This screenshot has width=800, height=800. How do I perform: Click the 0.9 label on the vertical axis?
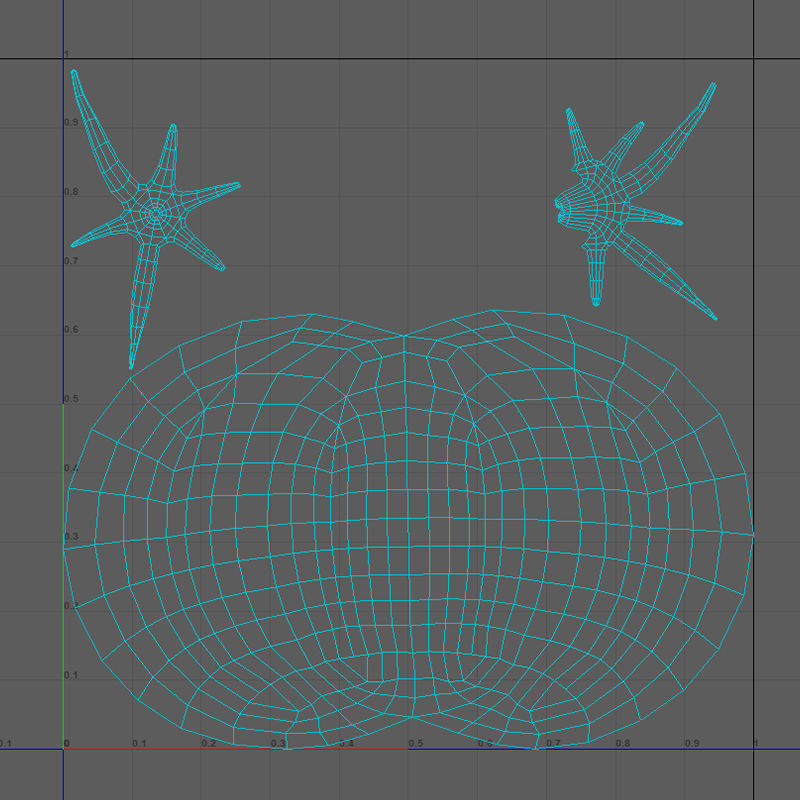[x=71, y=122]
